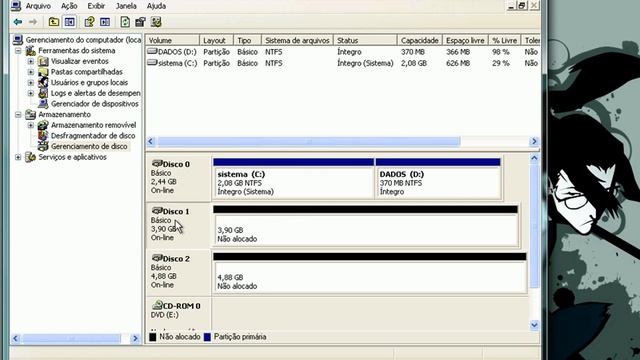Click the Gerenciamento de disco icon
Image resolution: width=640 pixels, height=360 pixels.
click(43, 146)
